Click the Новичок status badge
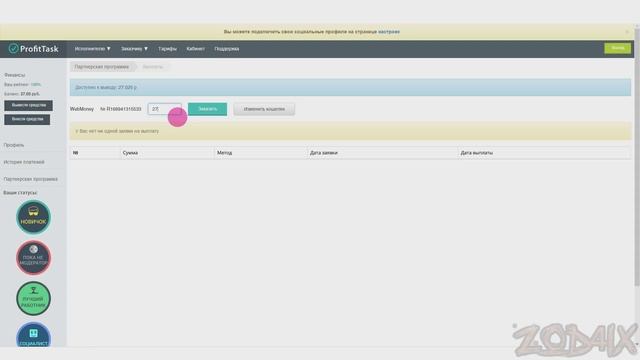The image size is (640, 360). click(x=33, y=217)
